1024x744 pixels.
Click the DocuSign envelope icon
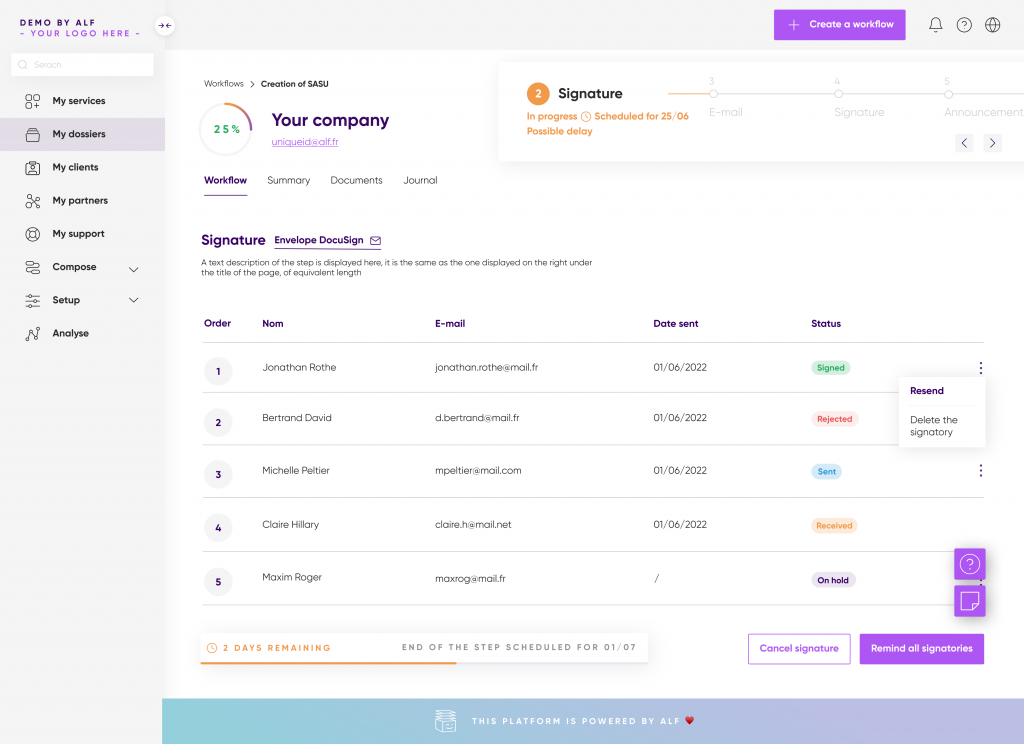[374, 240]
